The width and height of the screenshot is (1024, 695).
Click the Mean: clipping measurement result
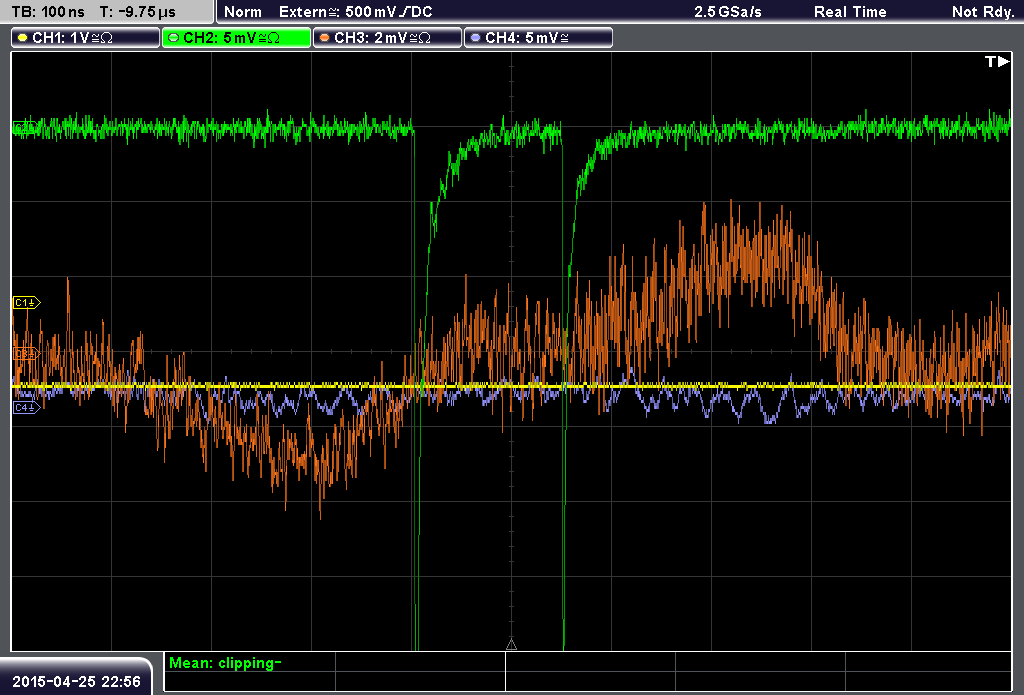[x=225, y=663]
